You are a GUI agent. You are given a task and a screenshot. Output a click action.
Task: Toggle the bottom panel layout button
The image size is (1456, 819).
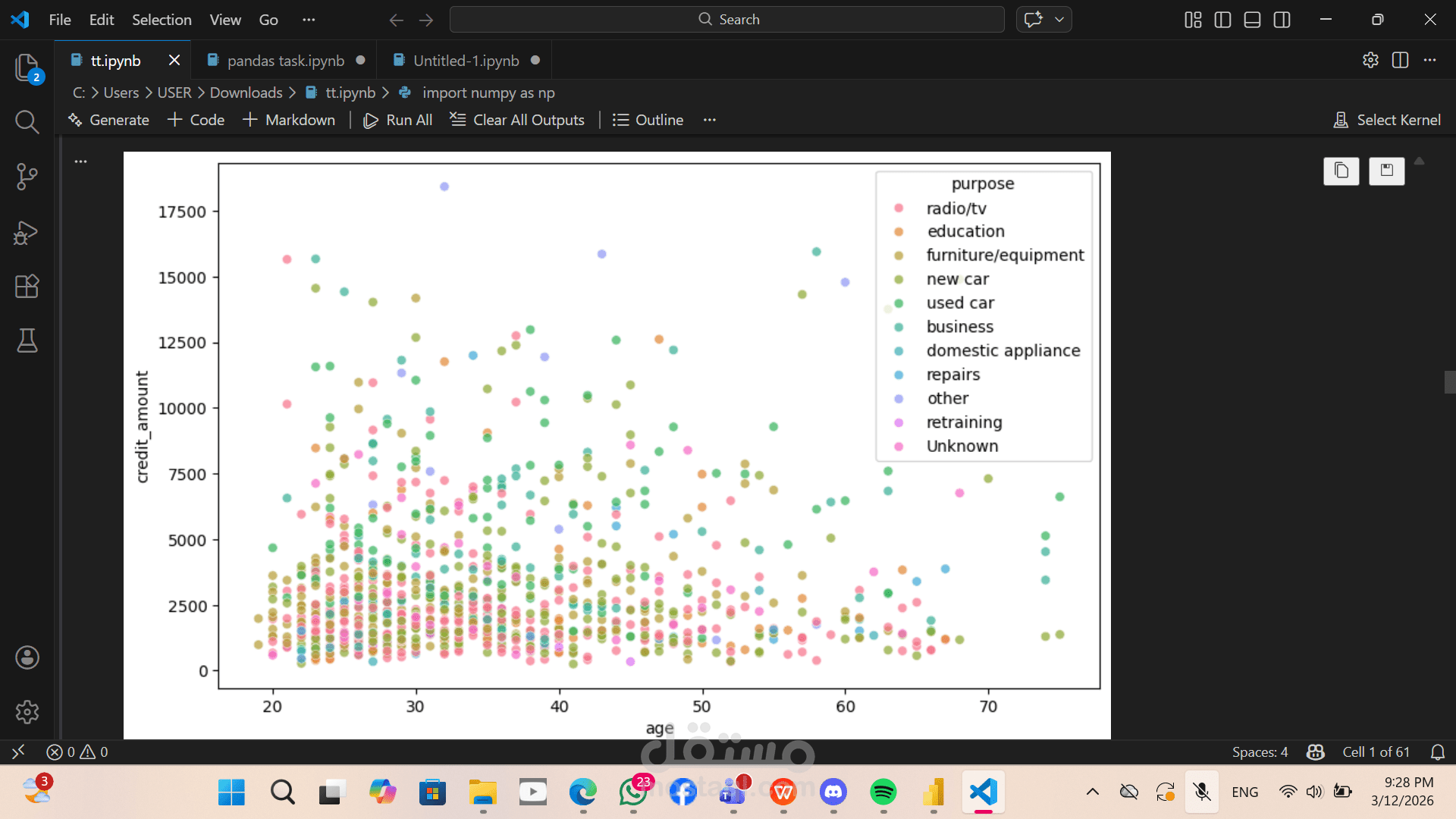tap(1252, 20)
